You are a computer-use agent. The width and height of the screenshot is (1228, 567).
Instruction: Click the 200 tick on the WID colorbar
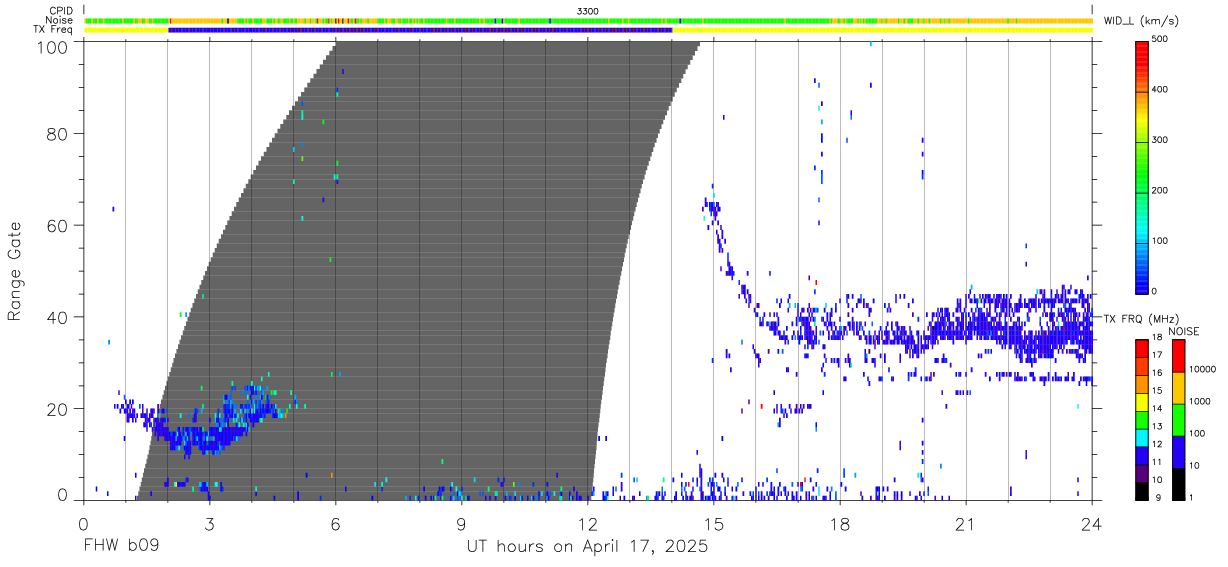point(1158,190)
